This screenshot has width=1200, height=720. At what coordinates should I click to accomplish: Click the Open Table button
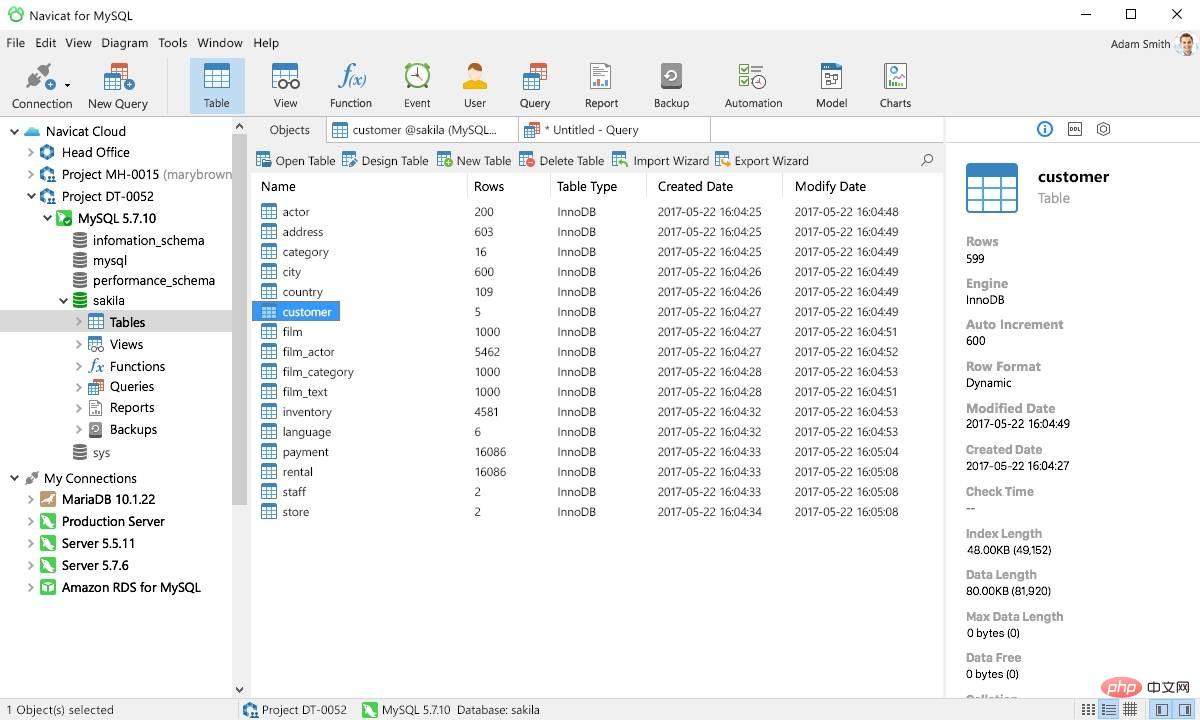[295, 160]
